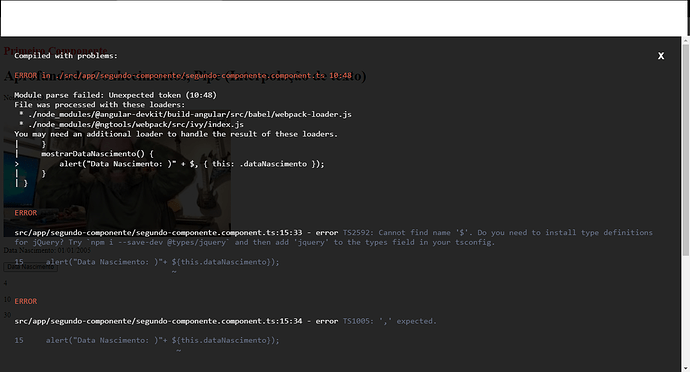Viewport: 690px width, 372px height.
Task: Click the 'Compiled with problems:' heading
Action: click(x=66, y=56)
